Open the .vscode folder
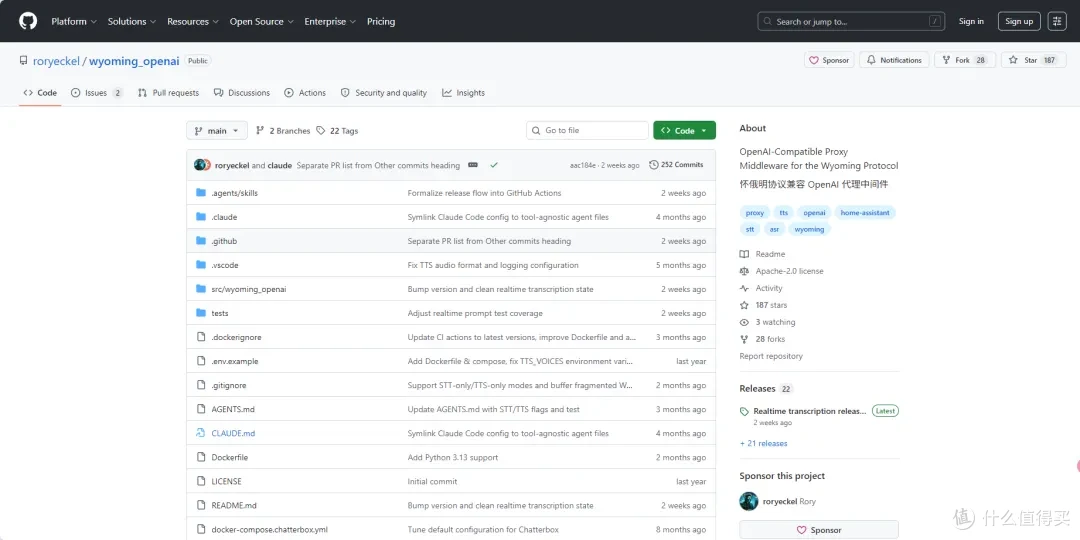This screenshot has width=1080, height=540. coord(225,265)
